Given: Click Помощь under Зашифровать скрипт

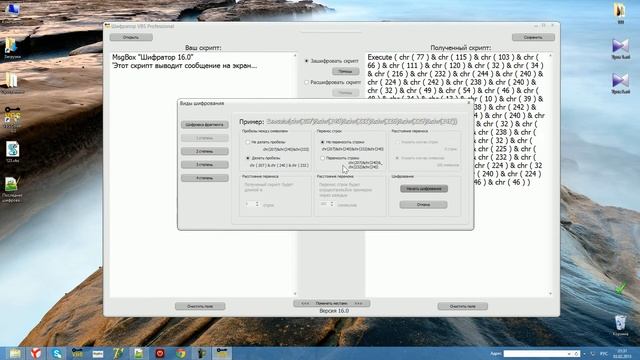Looking at the screenshot, I should (x=345, y=71).
